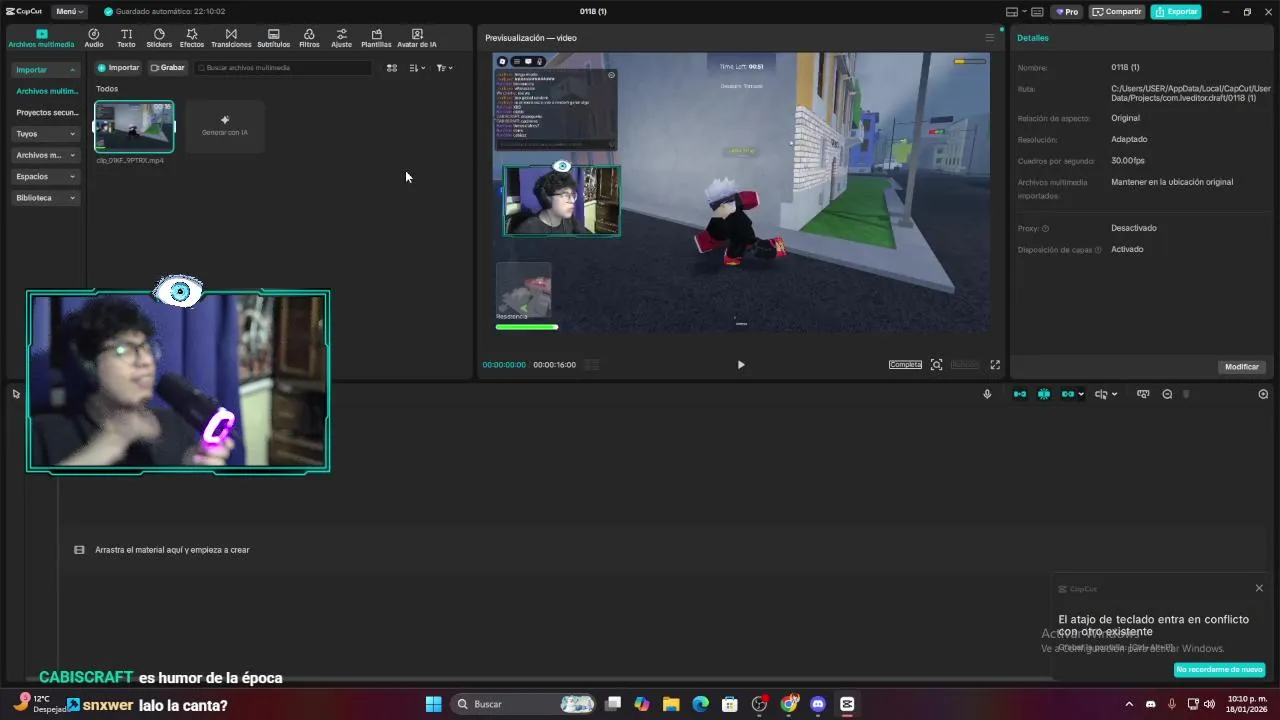Image resolution: width=1280 pixels, height=720 pixels.
Task: Open the linkage options dropdown arrow
Action: 1081,394
